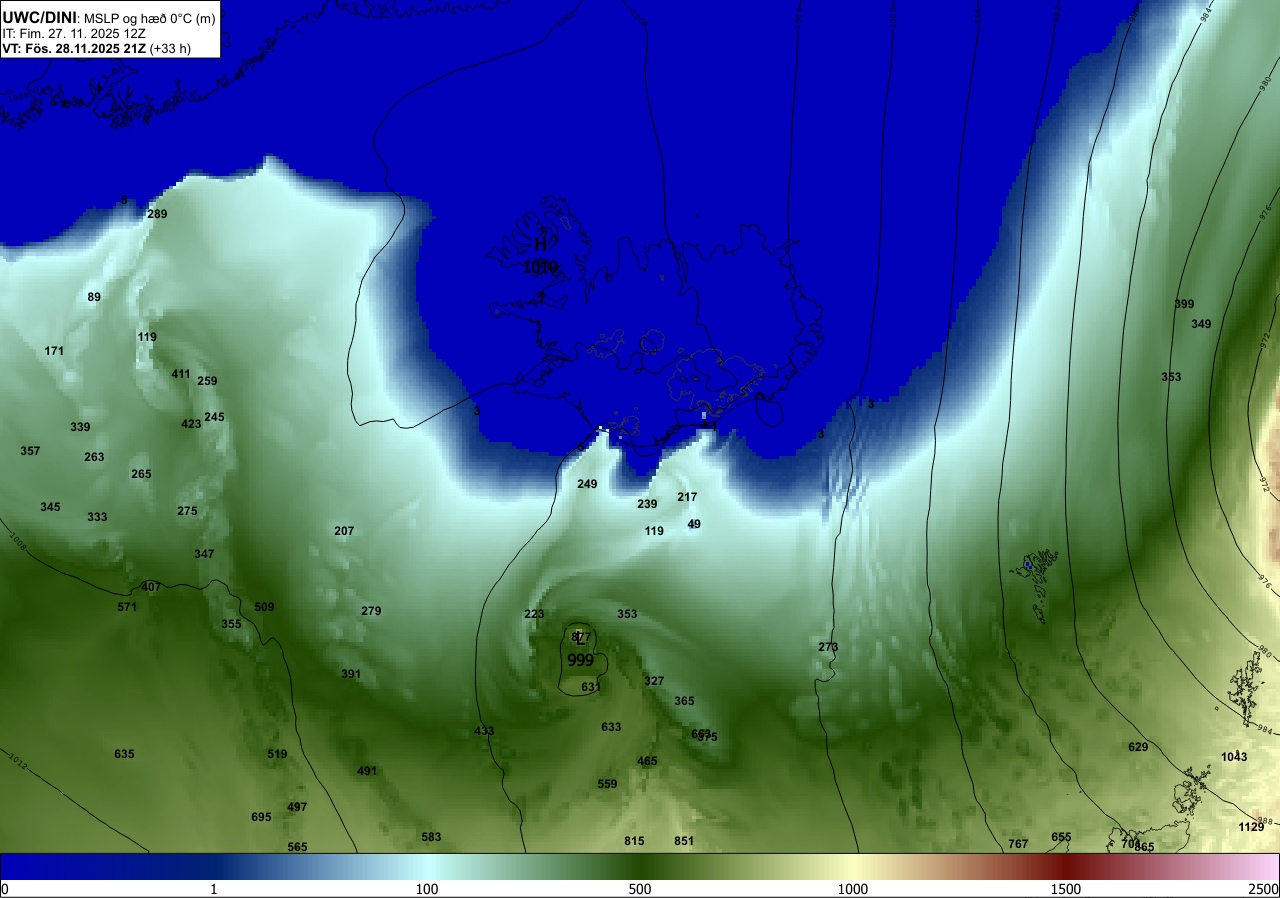This screenshot has width=1280, height=898.
Task: Click the 1000 label on the color scale
Action: coord(853,889)
